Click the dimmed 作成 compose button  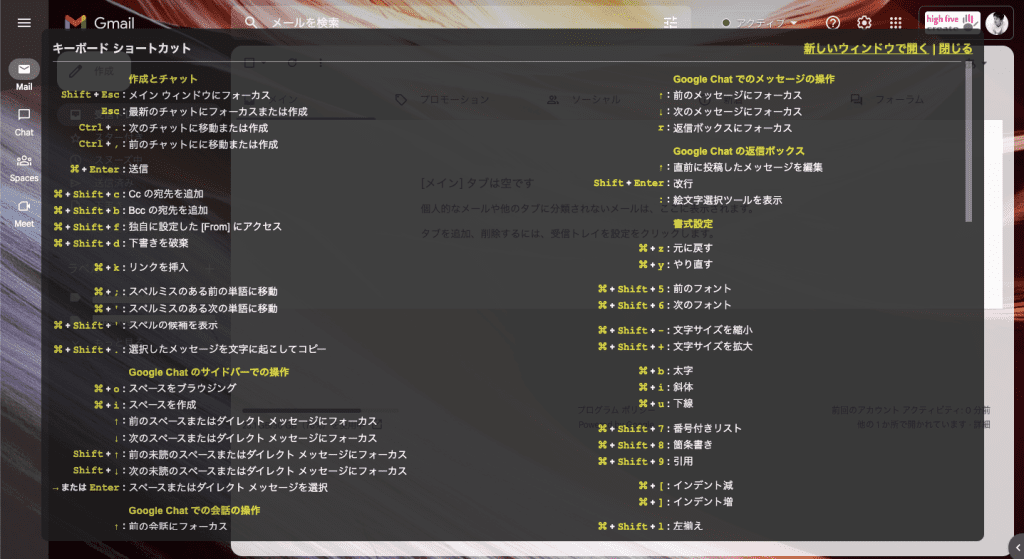(x=94, y=71)
